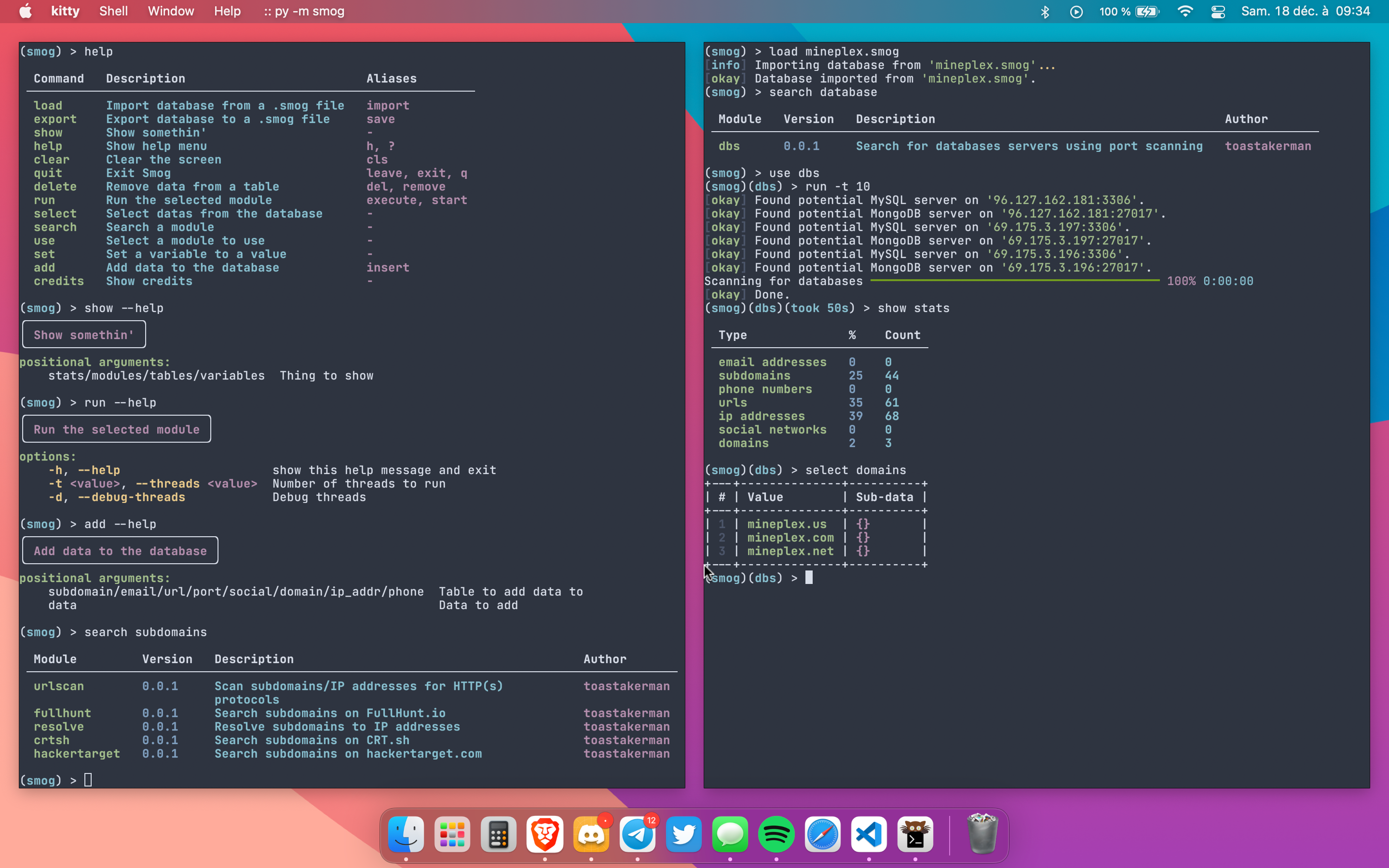The image size is (1389, 868).
Task: Click the 'subdomains' stats row
Action: click(x=809, y=376)
